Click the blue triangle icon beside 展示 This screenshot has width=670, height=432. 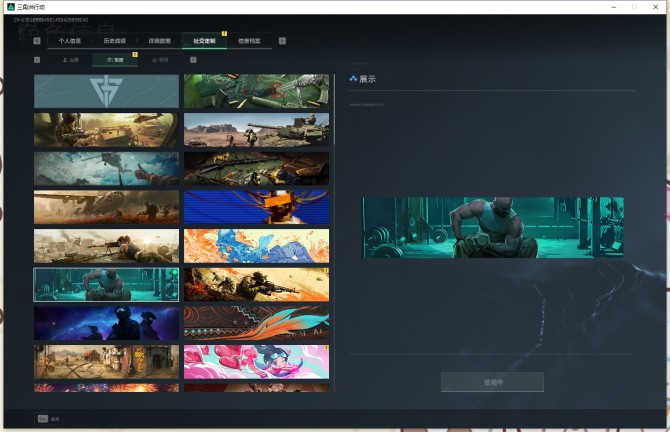click(x=353, y=79)
